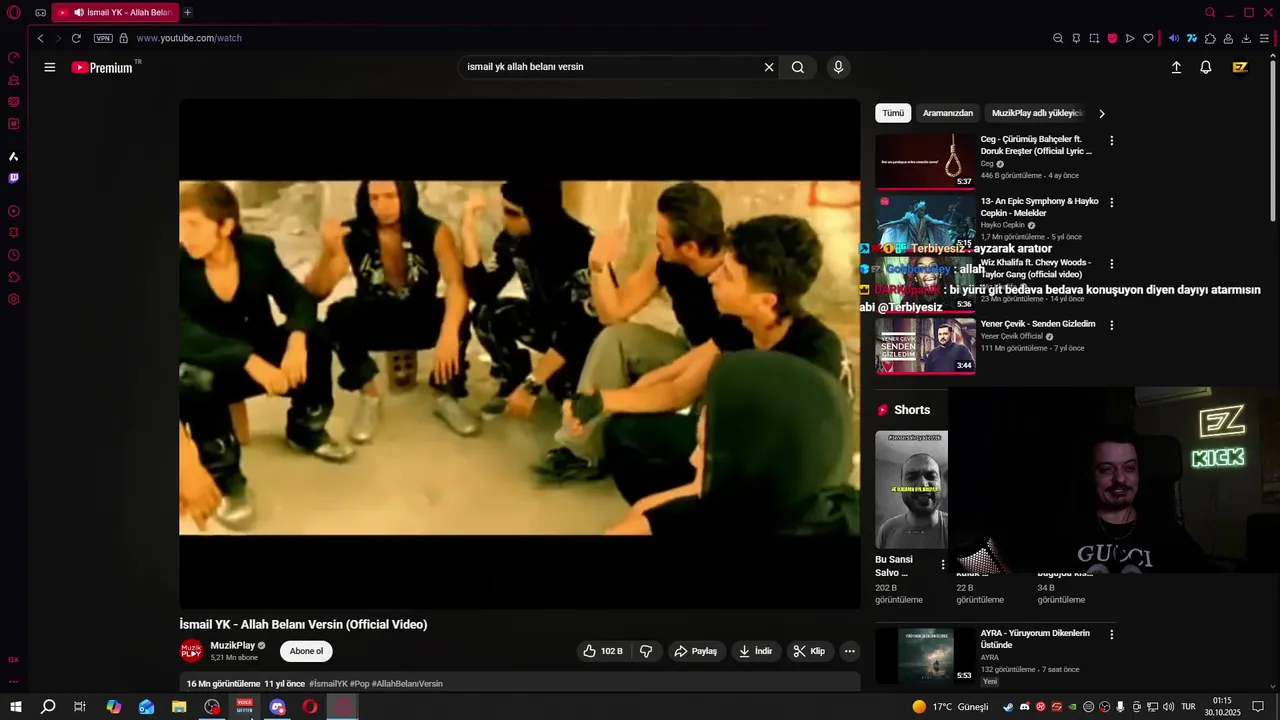Open options for An Epic Symphony video
The width and height of the screenshot is (1280, 720).
click(x=1111, y=202)
